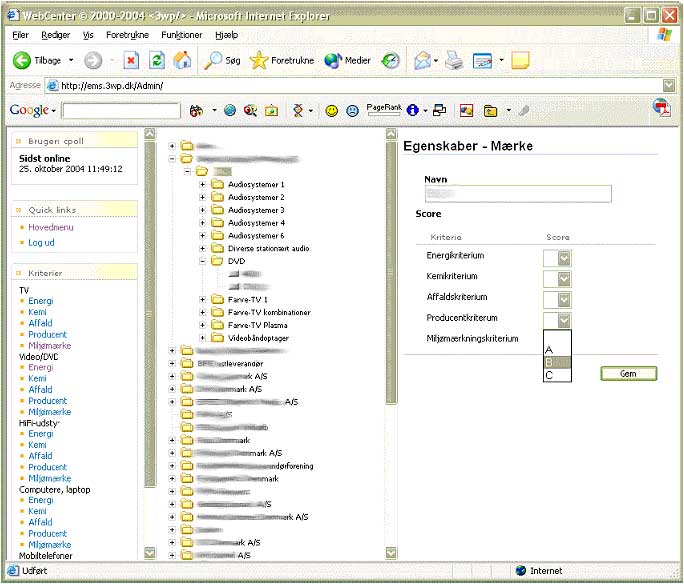Click the Print icon

tap(454, 60)
